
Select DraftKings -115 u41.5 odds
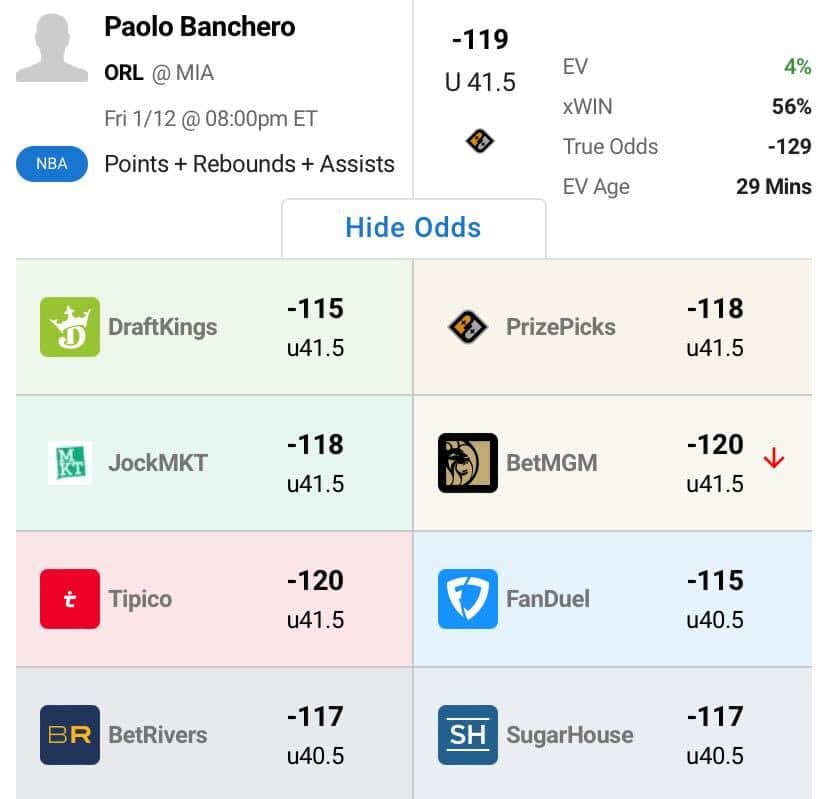point(315,327)
